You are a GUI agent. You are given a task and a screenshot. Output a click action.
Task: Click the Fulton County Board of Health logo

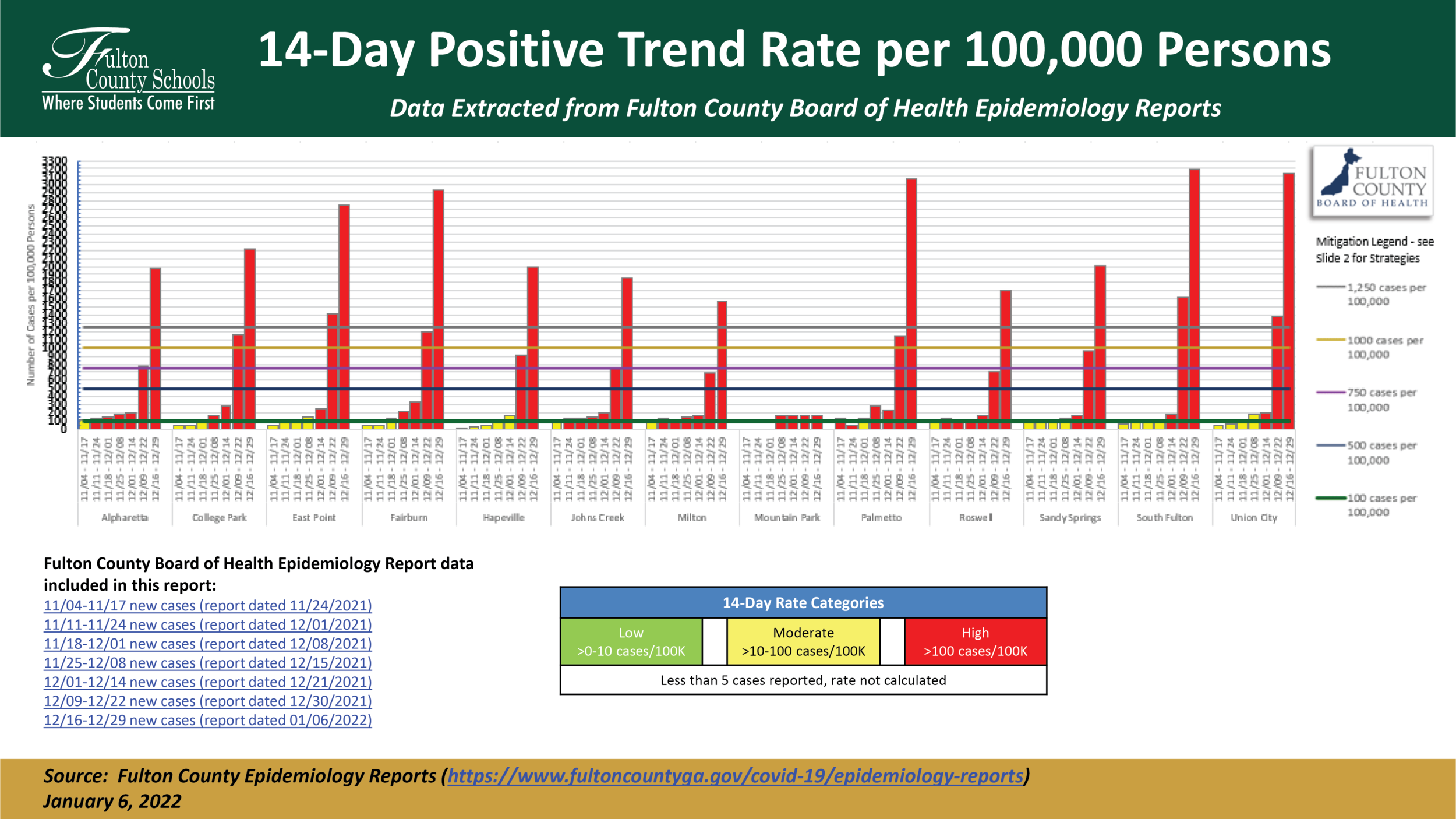1372,182
